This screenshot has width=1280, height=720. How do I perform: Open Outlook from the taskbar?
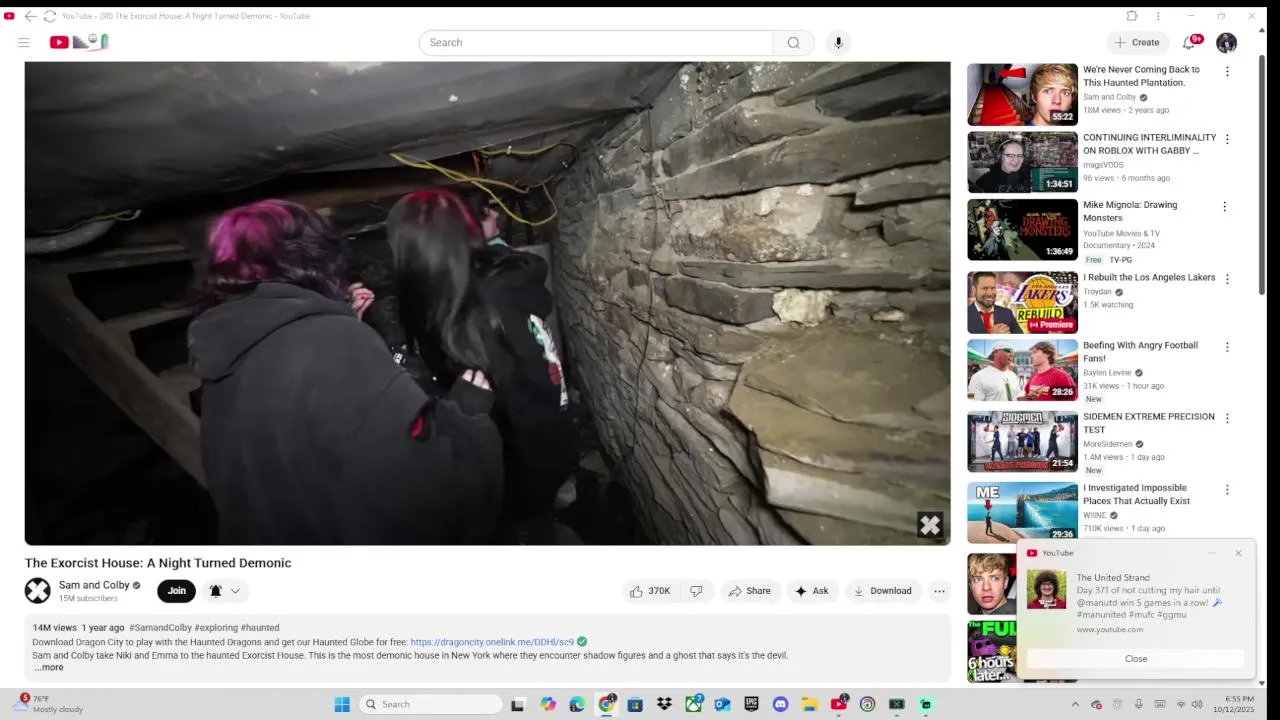(722, 704)
